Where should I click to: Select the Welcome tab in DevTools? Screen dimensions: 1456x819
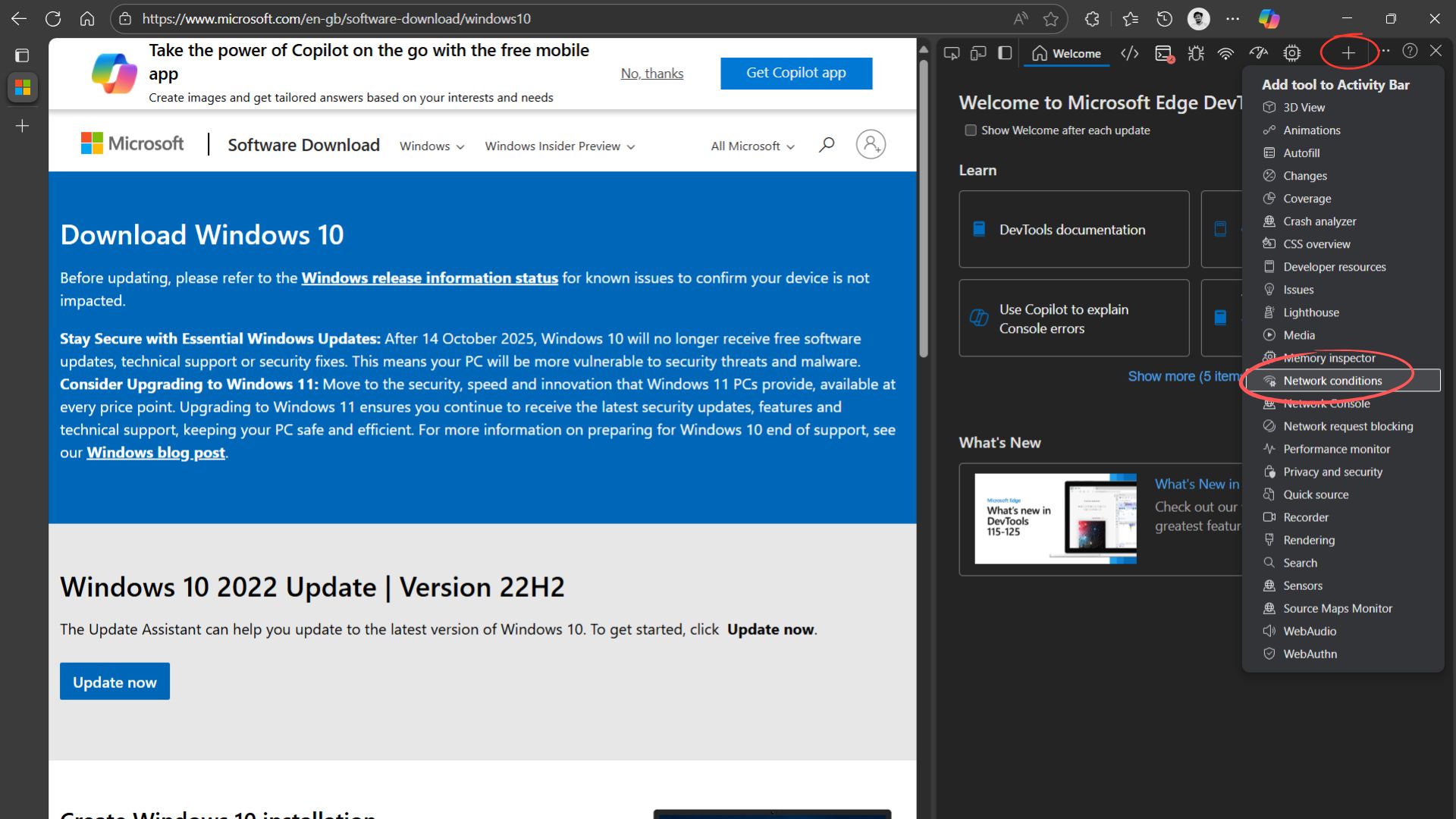click(1066, 53)
